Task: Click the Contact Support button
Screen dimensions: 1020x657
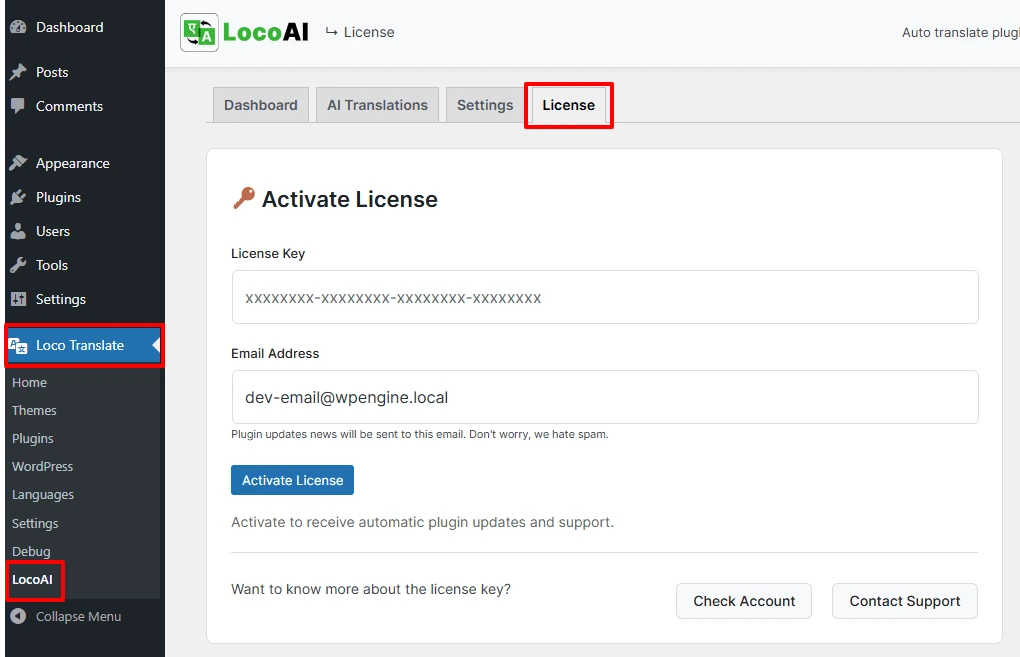Action: click(x=905, y=601)
